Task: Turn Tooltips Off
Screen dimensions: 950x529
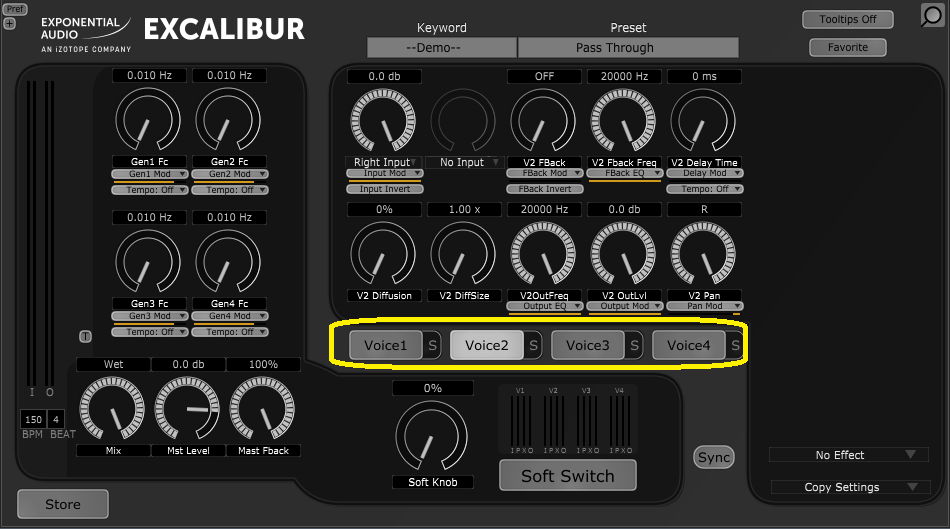Action: pyautogui.click(x=848, y=19)
